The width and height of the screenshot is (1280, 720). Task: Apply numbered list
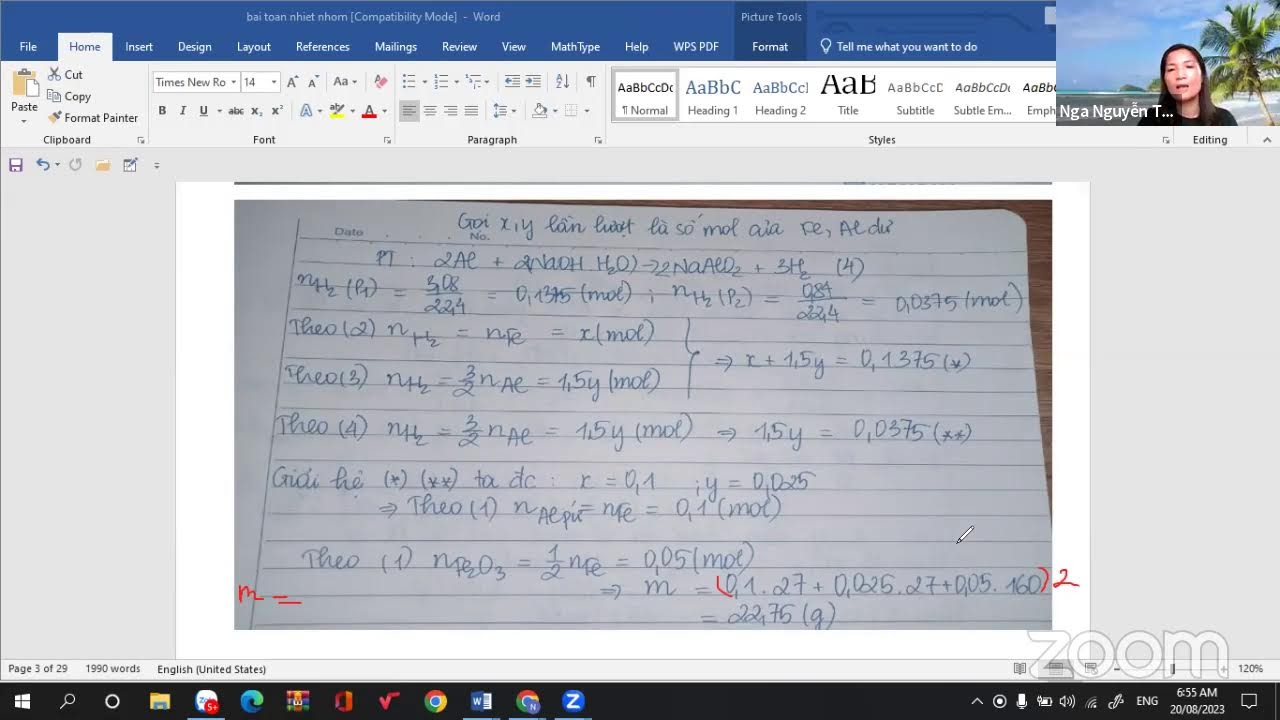tap(442, 82)
